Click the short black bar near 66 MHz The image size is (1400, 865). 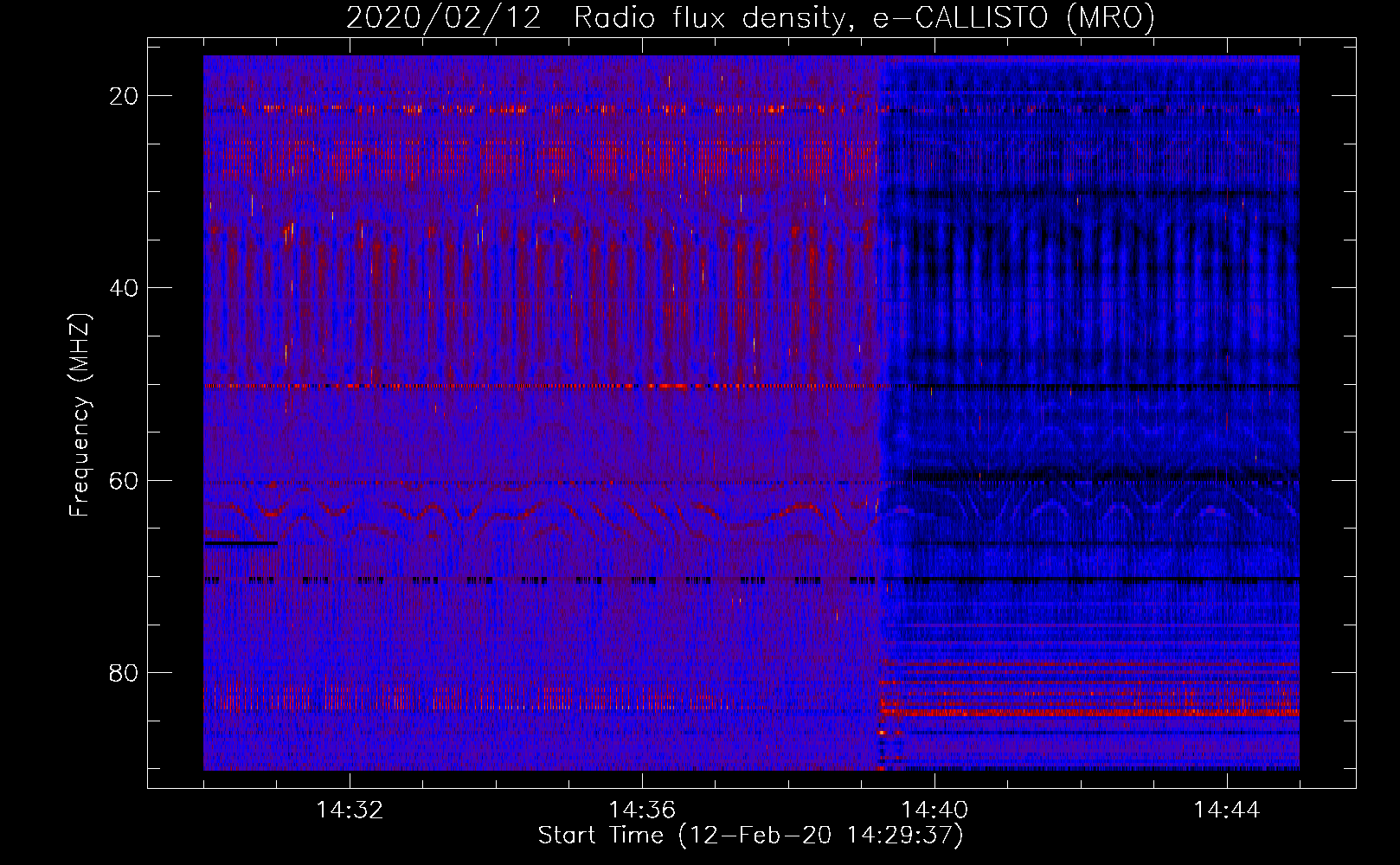(x=241, y=543)
